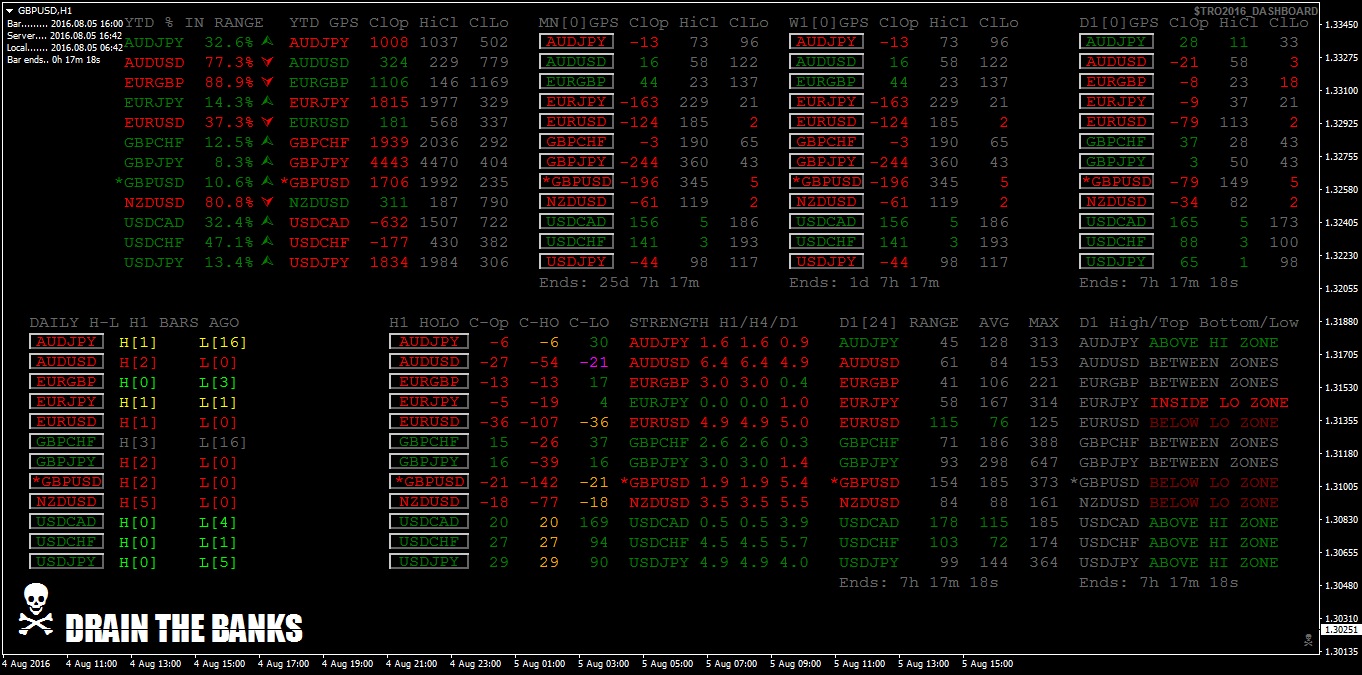Click the down arrow beside NZDUSD 80.8%
The image size is (1362, 675).
pyautogui.click(x=267, y=202)
